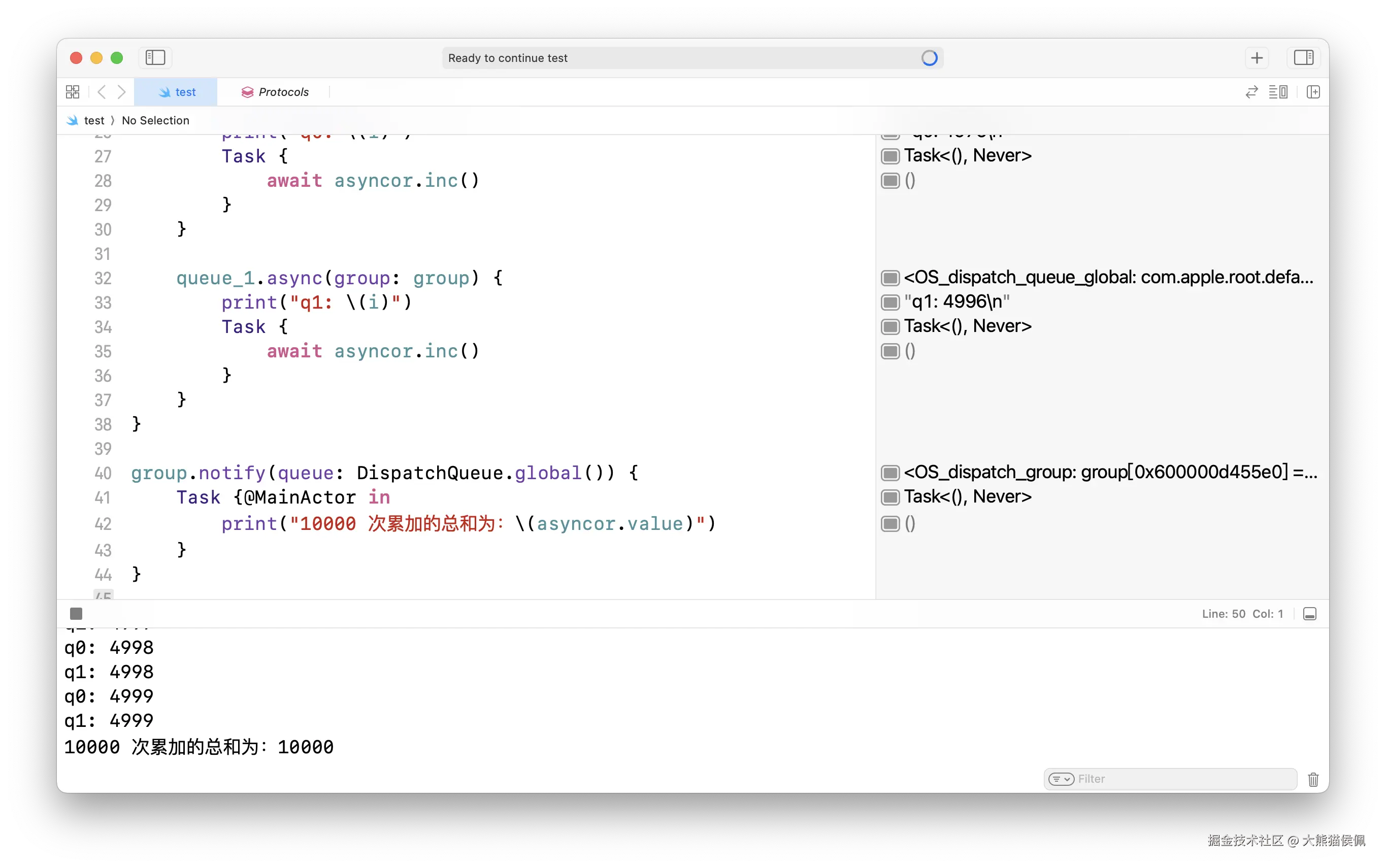Stop playground with square button
The image size is (1386, 868).
coord(76,614)
